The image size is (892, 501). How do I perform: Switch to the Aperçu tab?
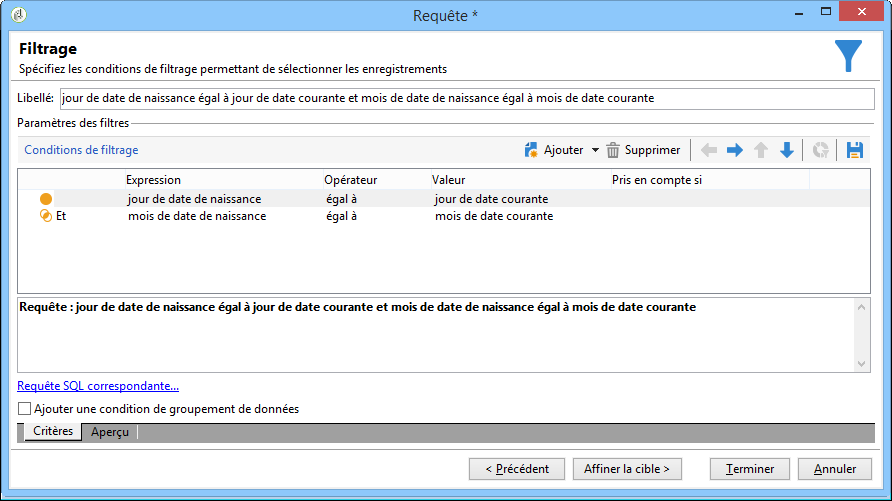click(110, 432)
